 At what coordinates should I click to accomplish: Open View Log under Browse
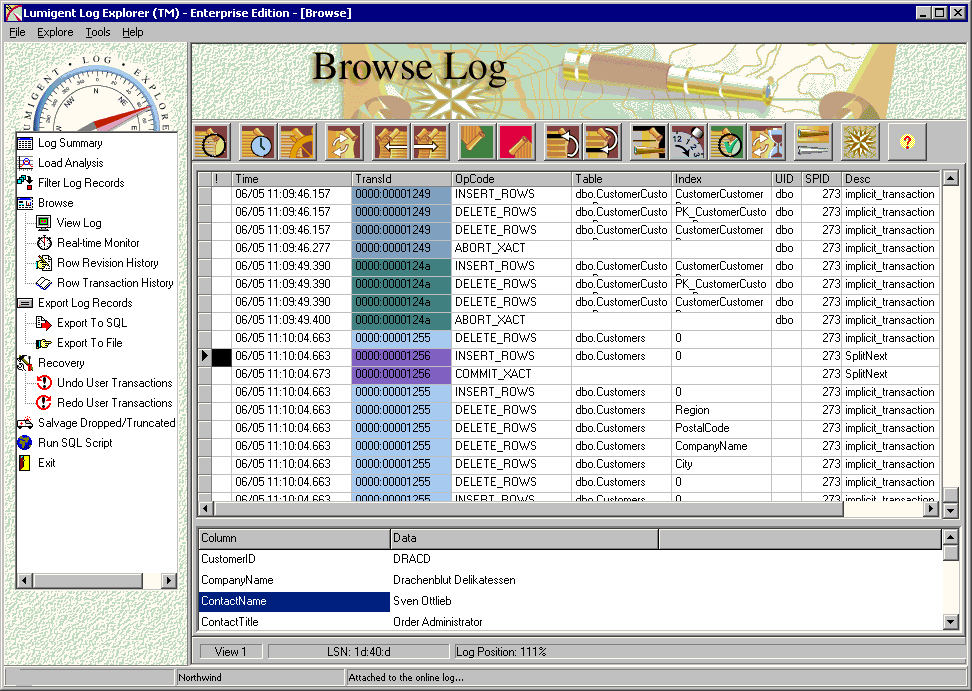pyautogui.click(x=79, y=222)
